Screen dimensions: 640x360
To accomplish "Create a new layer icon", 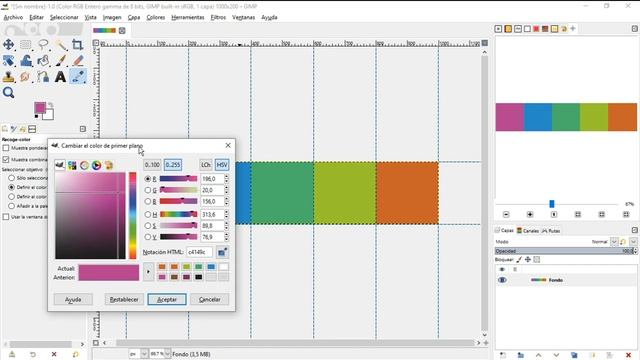I will [x=503, y=355].
